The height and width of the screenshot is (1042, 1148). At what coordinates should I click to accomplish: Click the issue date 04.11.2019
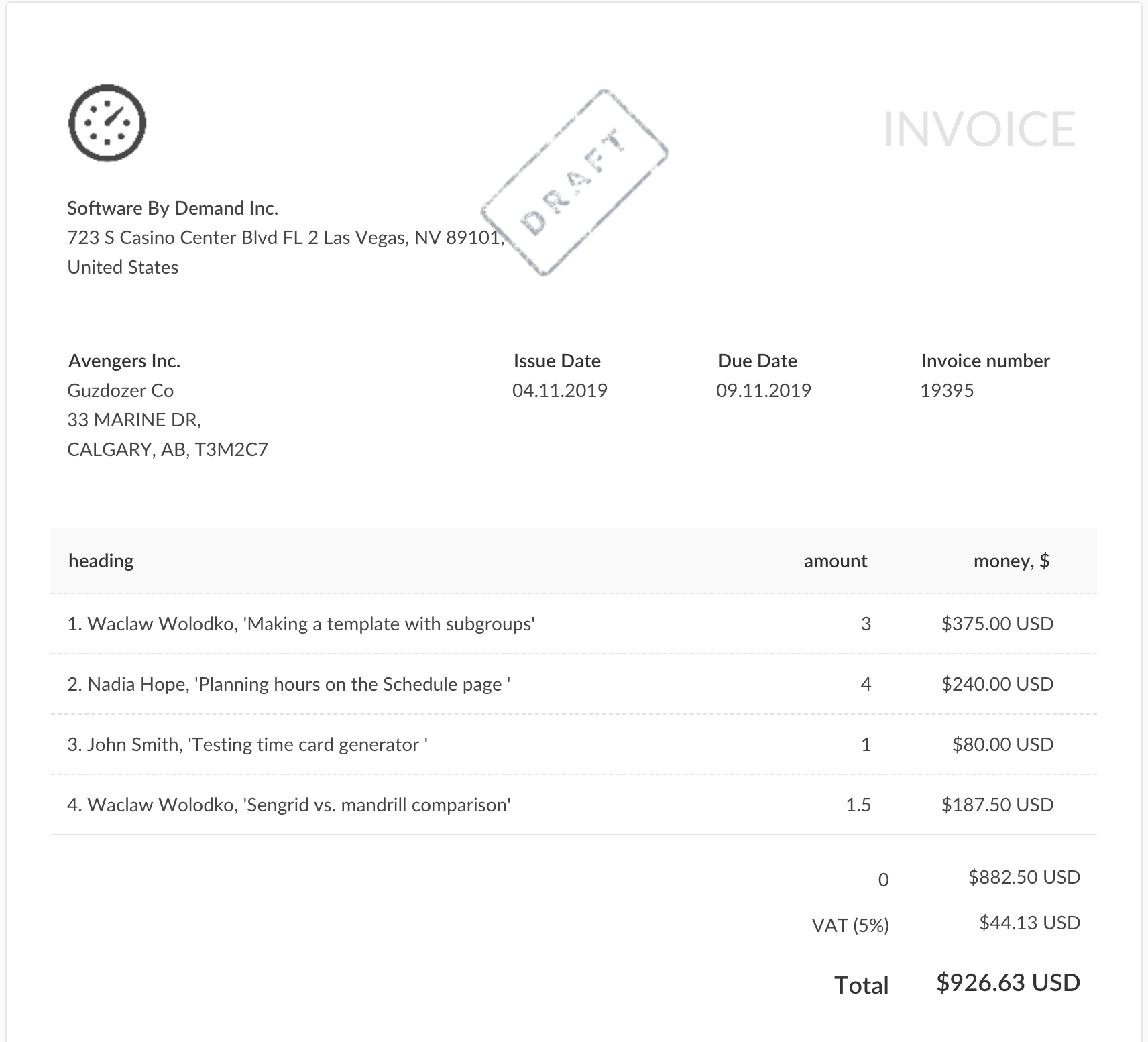559,391
